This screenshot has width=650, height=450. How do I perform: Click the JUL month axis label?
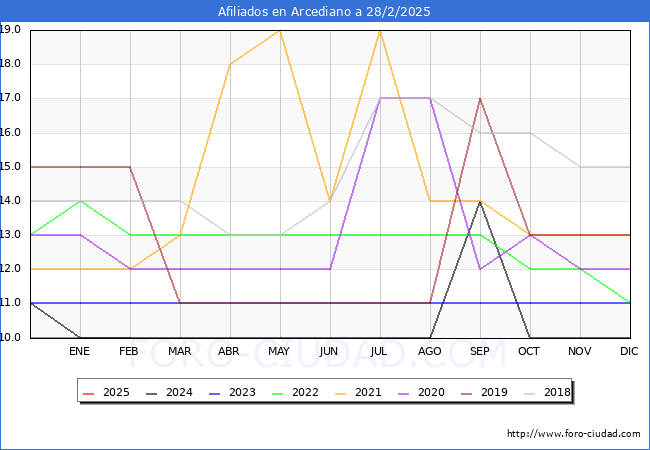click(379, 351)
